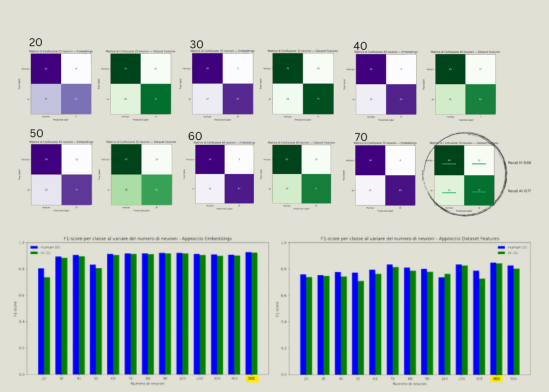Image resolution: width=549 pixels, height=392 pixels.
Task: Click green AI (1) legend swatch in Embeddings chart
Action: pos(34,253)
